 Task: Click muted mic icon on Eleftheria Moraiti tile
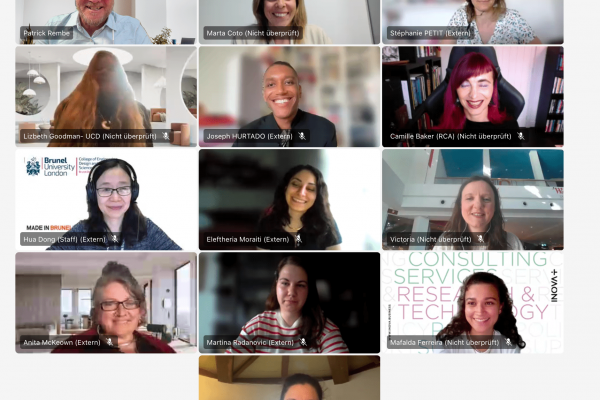click(x=298, y=239)
